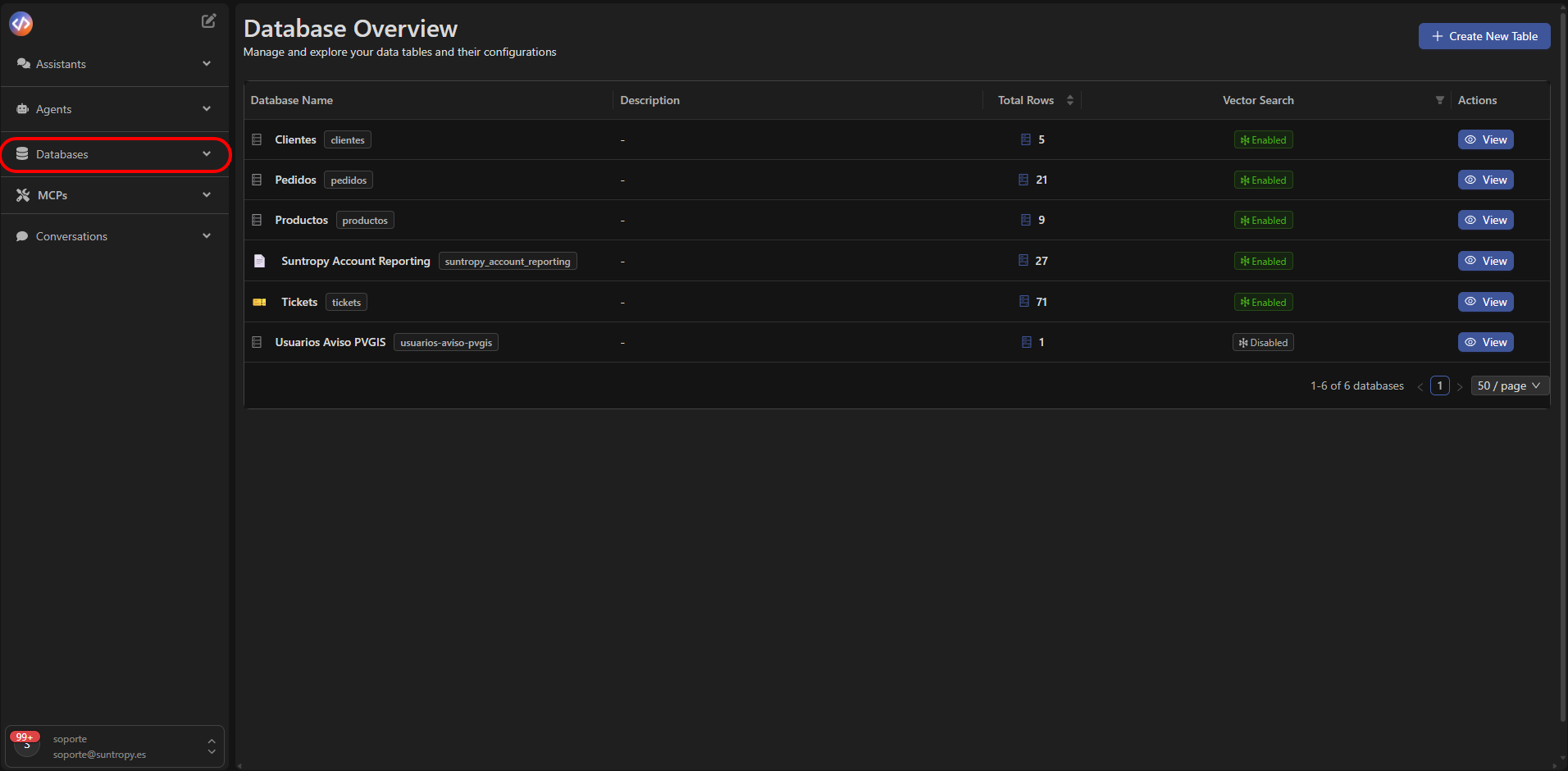
Task: Click the table icon beside Clientes
Action: 257,139
